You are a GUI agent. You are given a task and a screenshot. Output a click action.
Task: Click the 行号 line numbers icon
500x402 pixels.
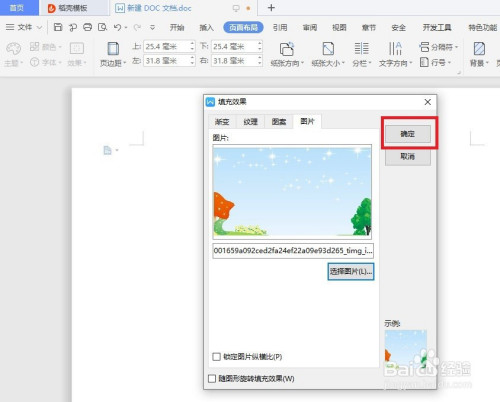pyautogui.click(x=424, y=62)
